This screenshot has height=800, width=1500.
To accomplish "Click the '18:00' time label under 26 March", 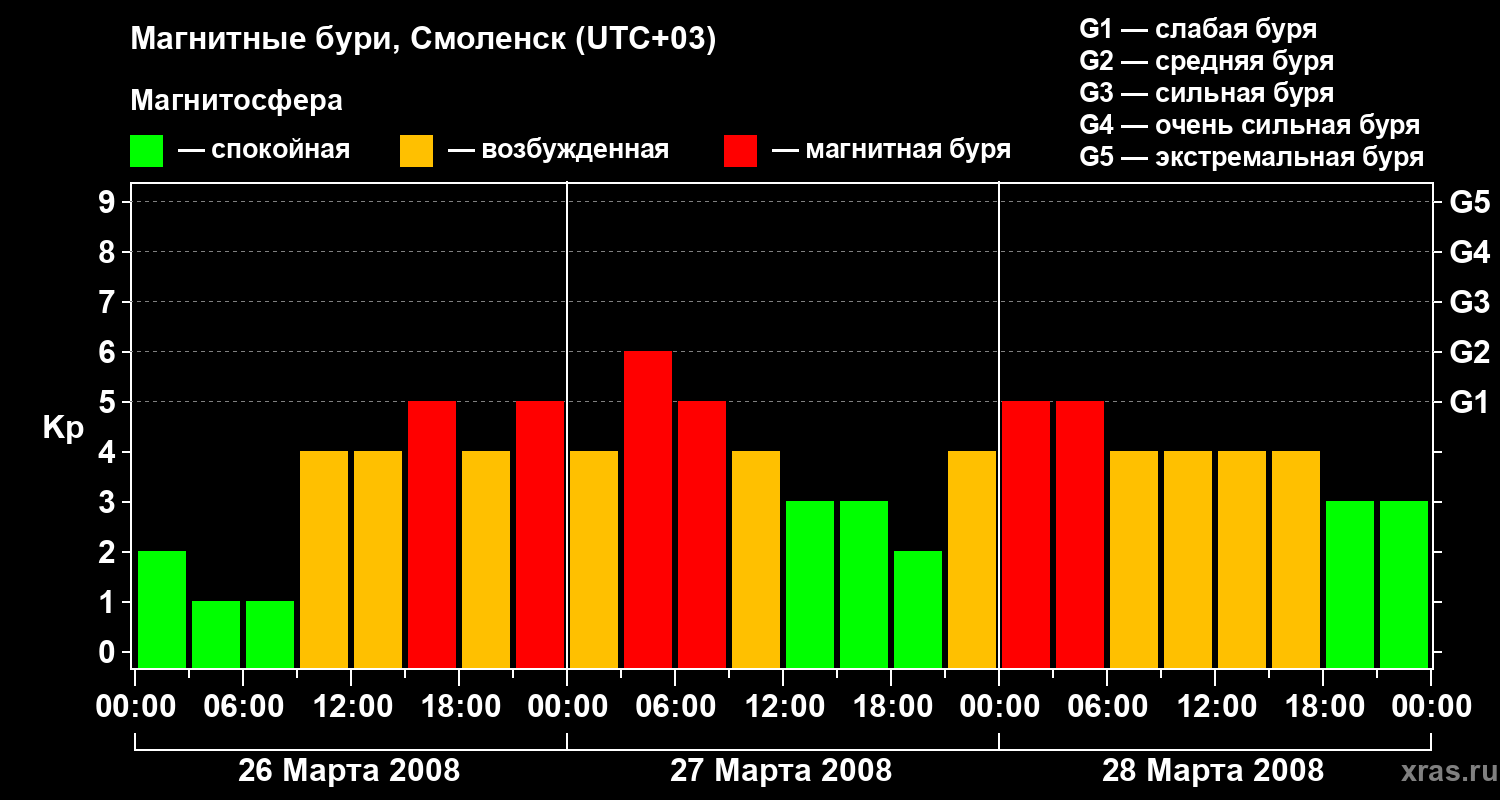I will tap(459, 707).
